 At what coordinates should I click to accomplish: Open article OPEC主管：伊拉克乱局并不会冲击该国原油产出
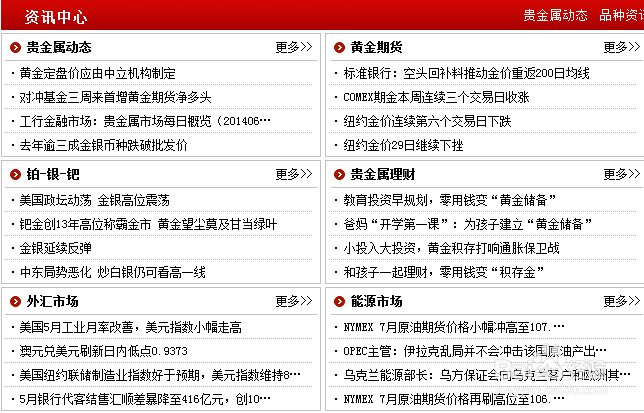[475, 351]
